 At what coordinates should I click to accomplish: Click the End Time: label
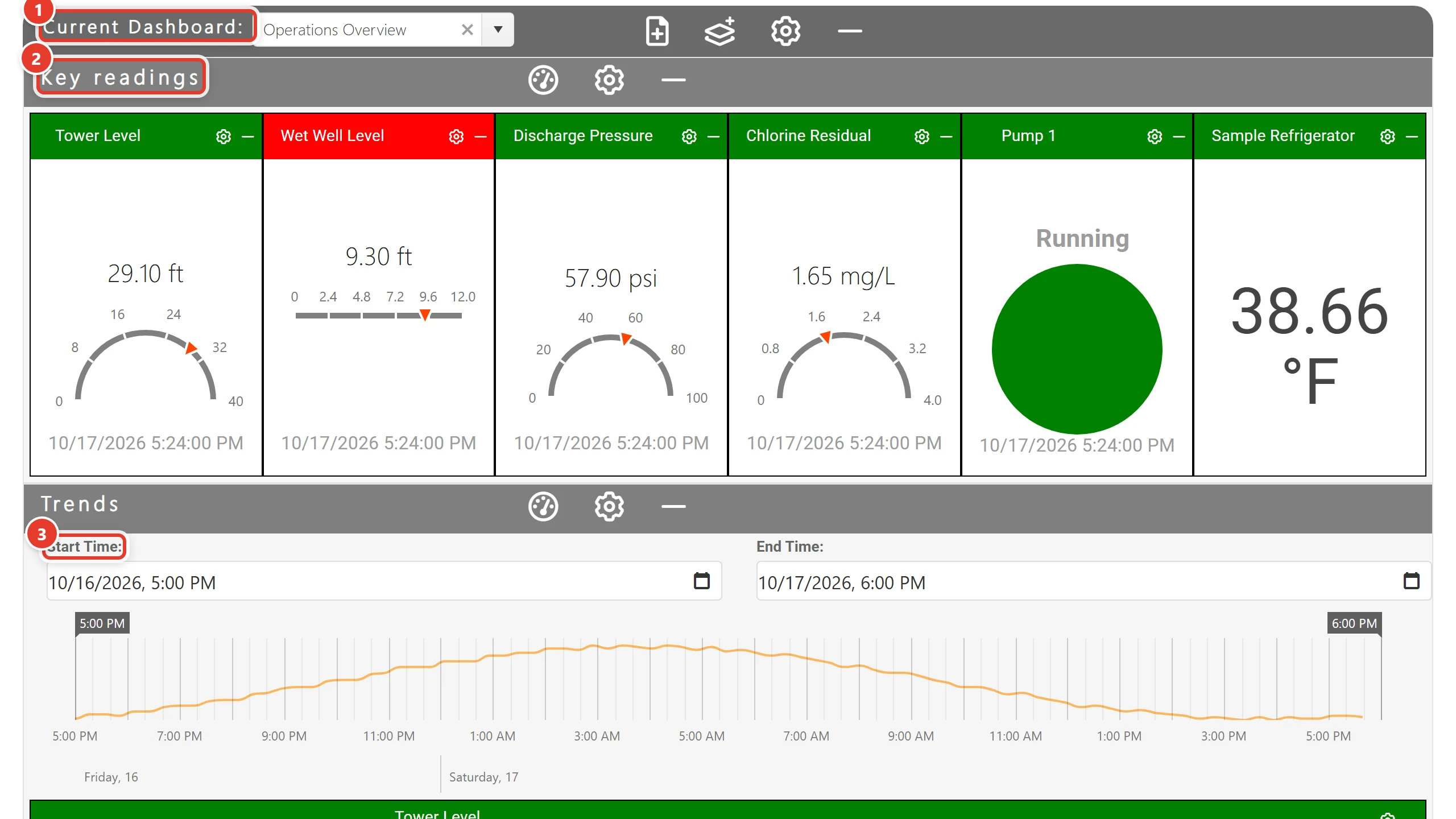(x=790, y=547)
